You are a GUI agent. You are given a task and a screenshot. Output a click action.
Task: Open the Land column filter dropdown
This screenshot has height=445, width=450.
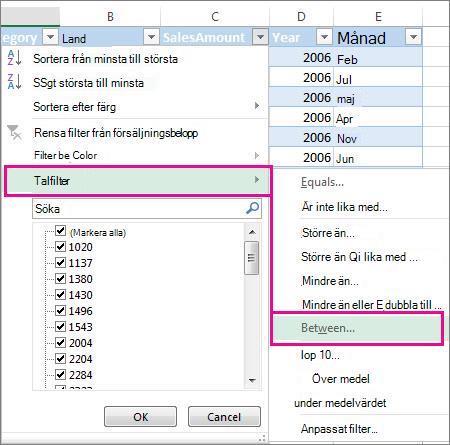click(151, 37)
